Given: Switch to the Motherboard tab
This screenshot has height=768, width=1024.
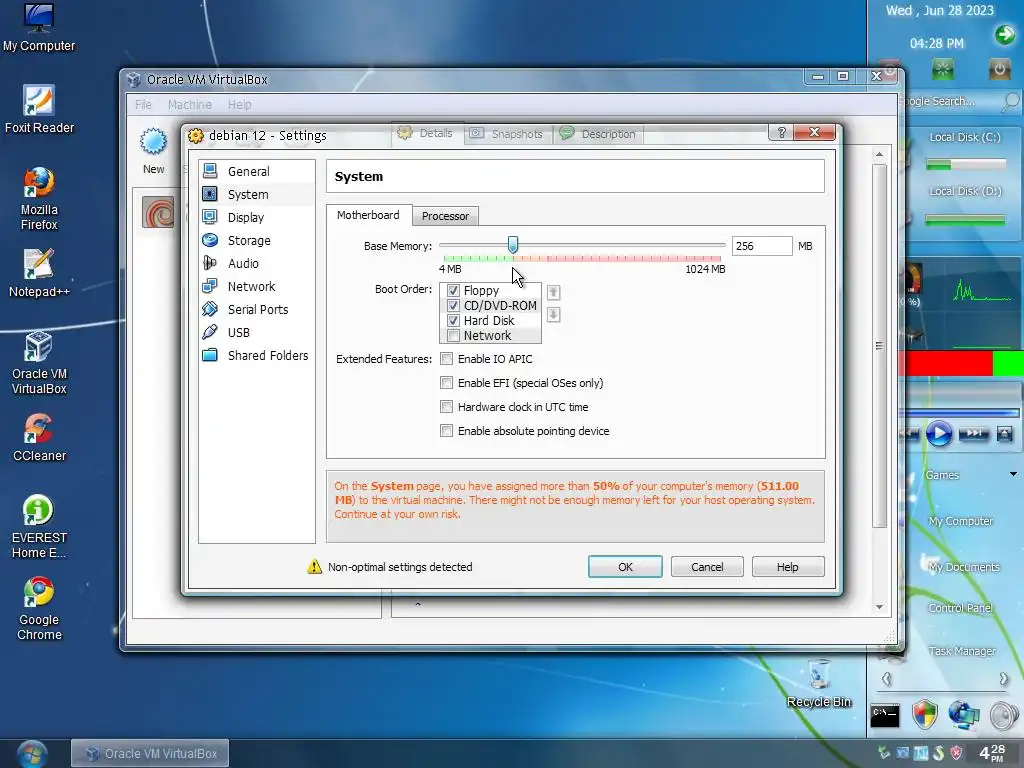Looking at the screenshot, I should coord(368,215).
